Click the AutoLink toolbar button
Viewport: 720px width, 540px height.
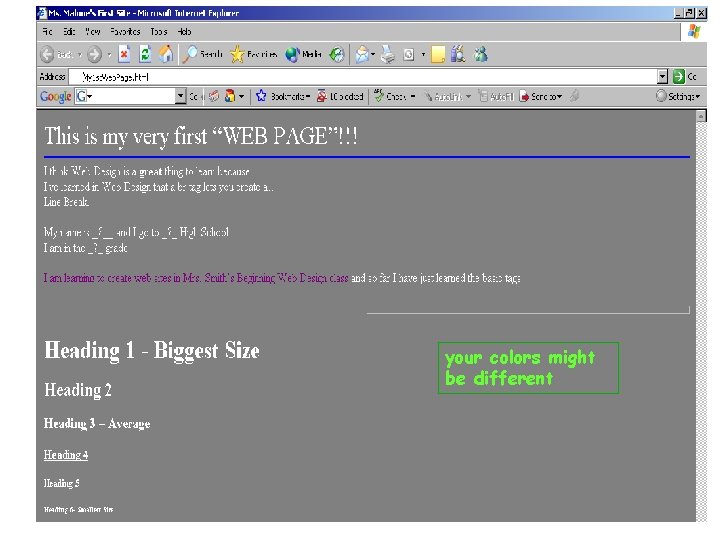click(x=443, y=96)
